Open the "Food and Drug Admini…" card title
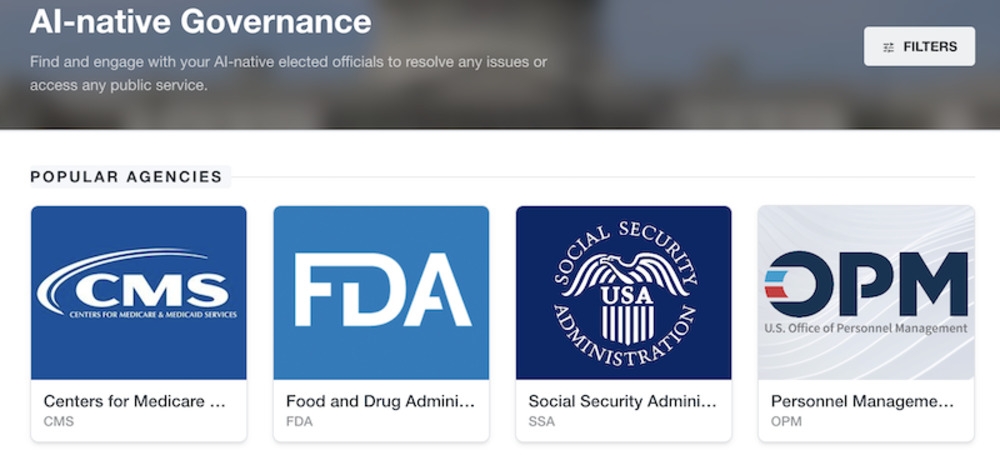Image resolution: width=1000 pixels, height=470 pixels. tap(380, 401)
